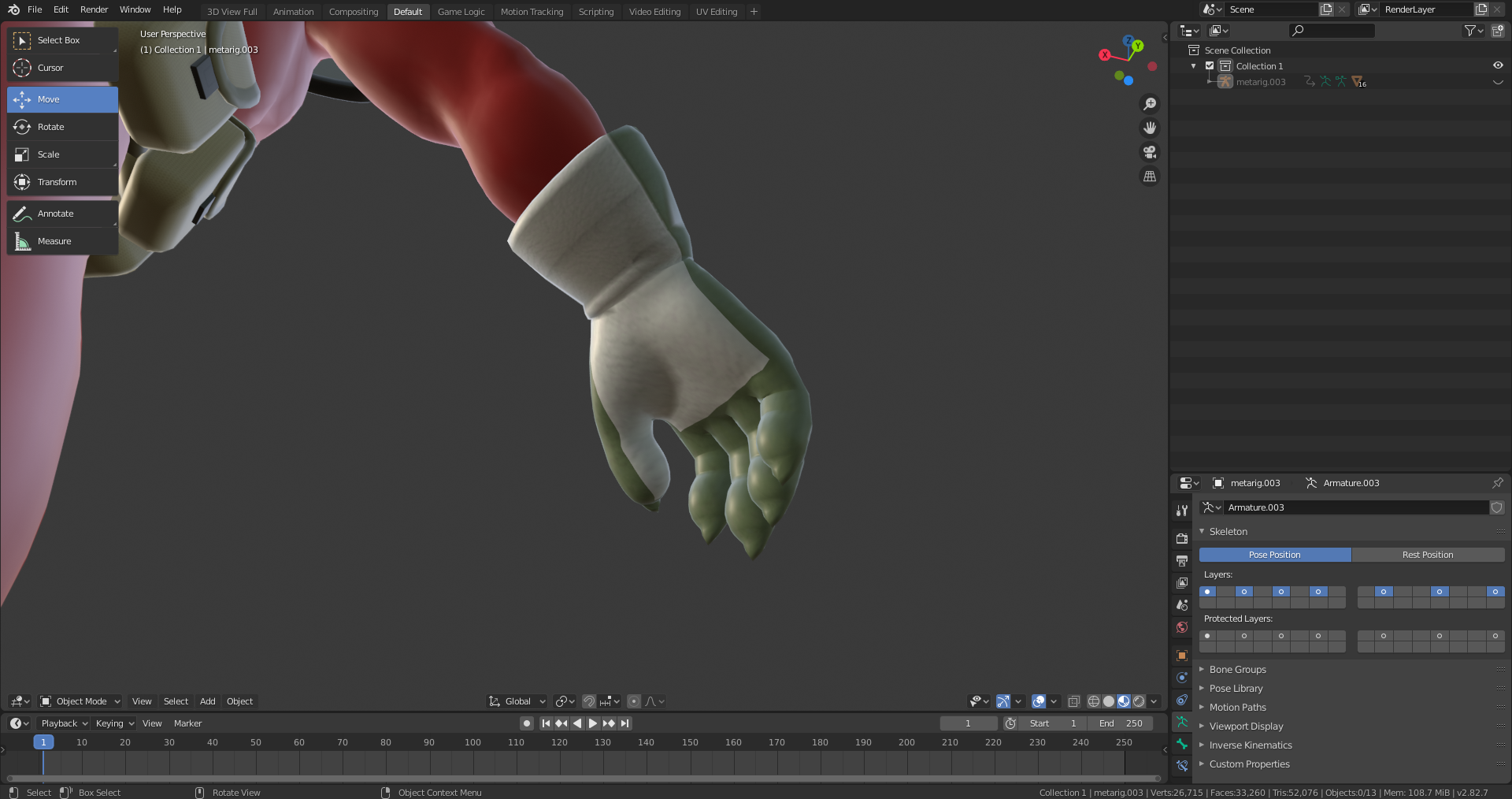Switch to the Scale tool
The width and height of the screenshot is (1512, 799).
(63, 154)
